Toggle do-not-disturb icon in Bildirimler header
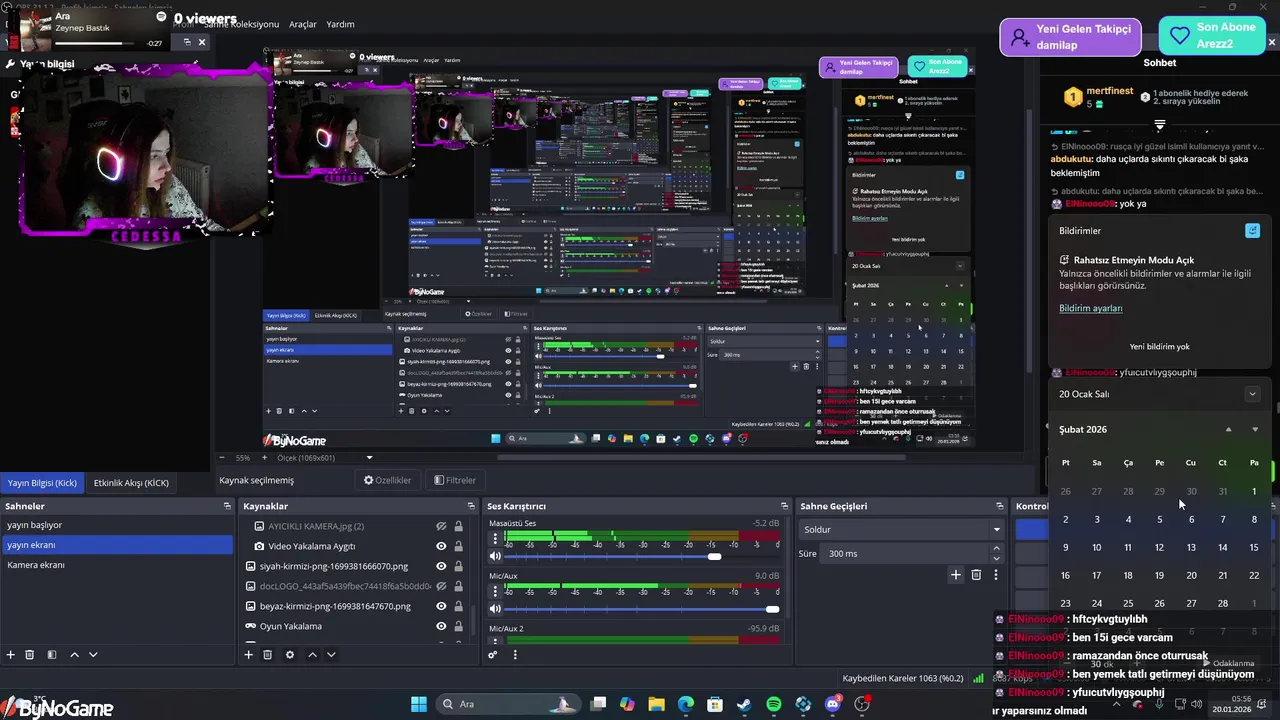 [x=1252, y=231]
